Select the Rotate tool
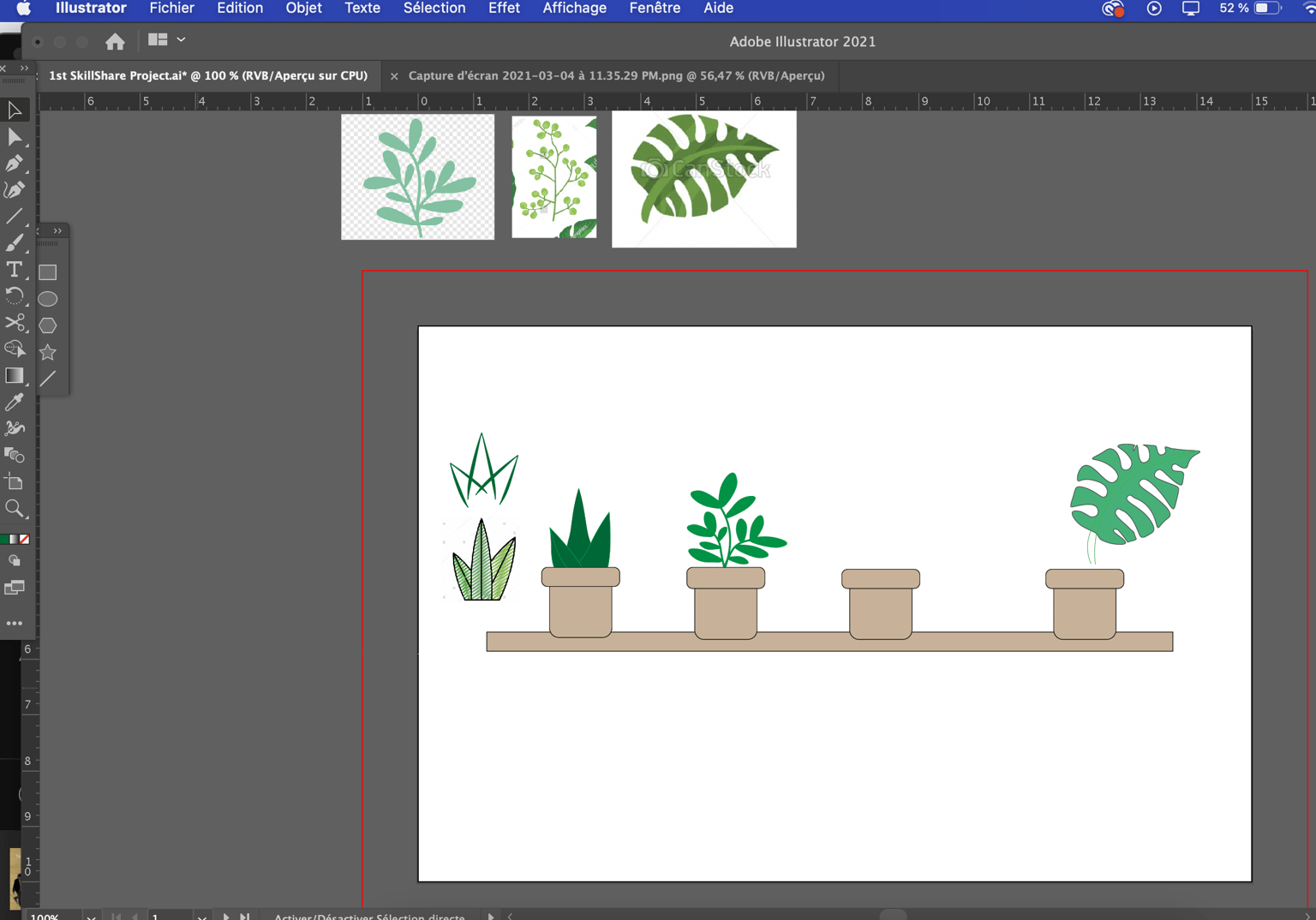The width and height of the screenshot is (1316, 920). click(15, 296)
